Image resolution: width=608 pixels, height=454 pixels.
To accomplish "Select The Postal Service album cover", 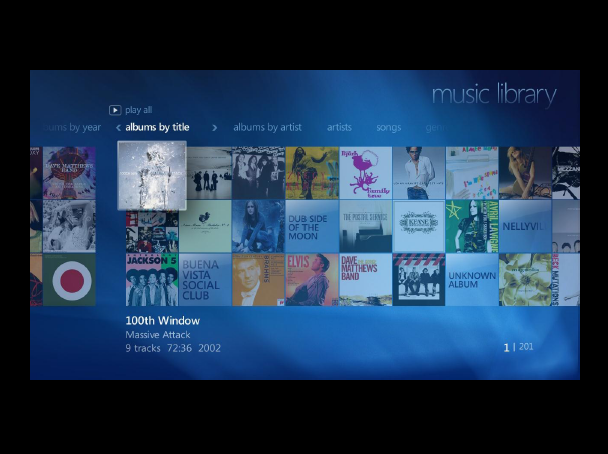I will (x=365, y=226).
